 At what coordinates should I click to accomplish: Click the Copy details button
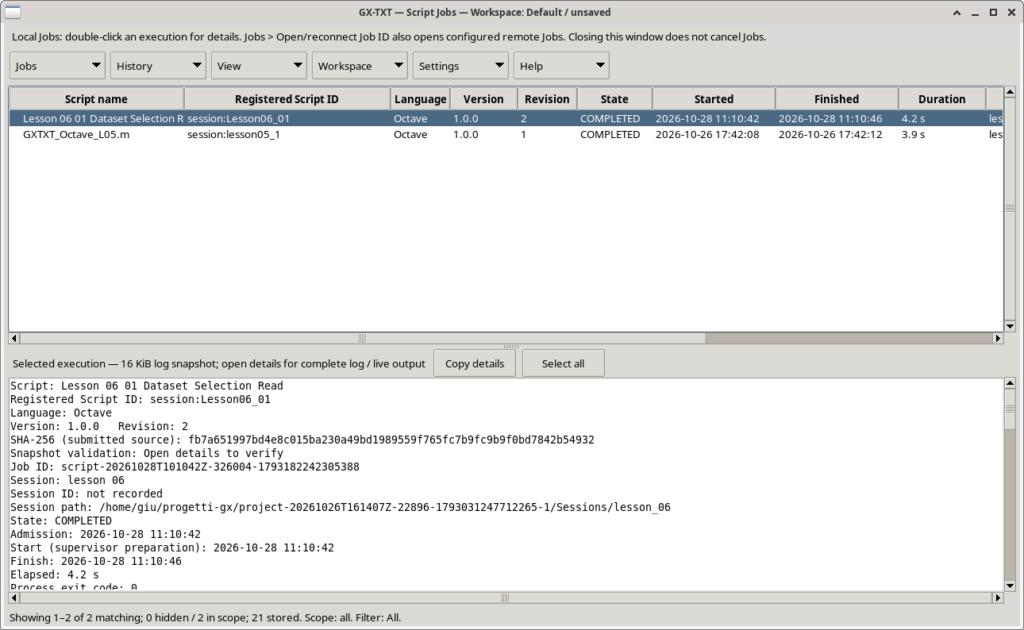point(475,364)
